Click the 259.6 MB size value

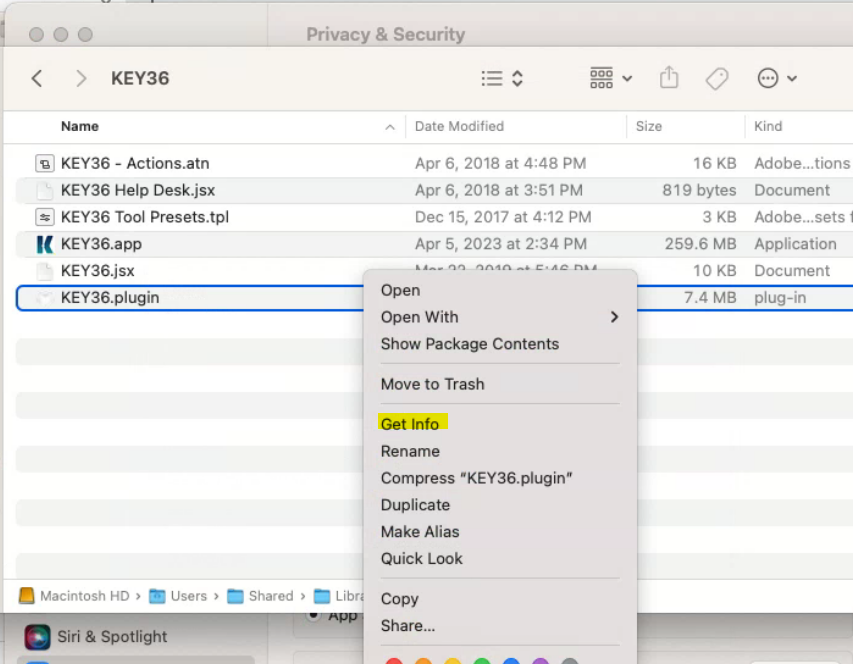coord(700,244)
